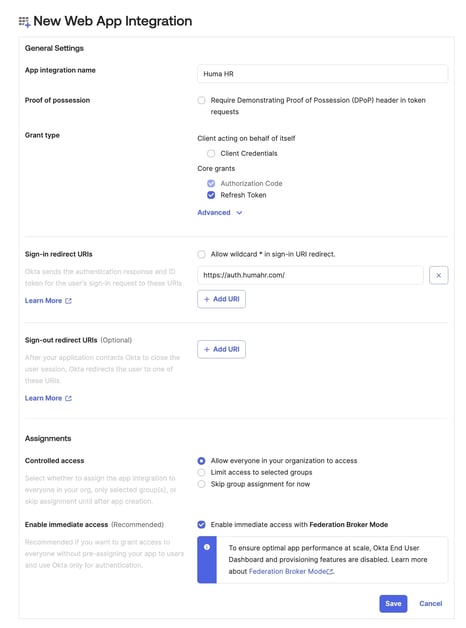The image size is (466, 628).
Task: Click the chevron next to Advanced
Action: [239, 213]
